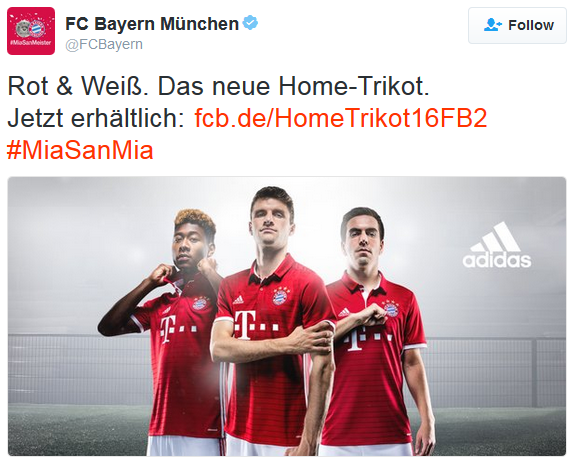This screenshot has width=574, height=464.
Task: Click the Telekom T logo on left jersey
Action: coord(166,329)
